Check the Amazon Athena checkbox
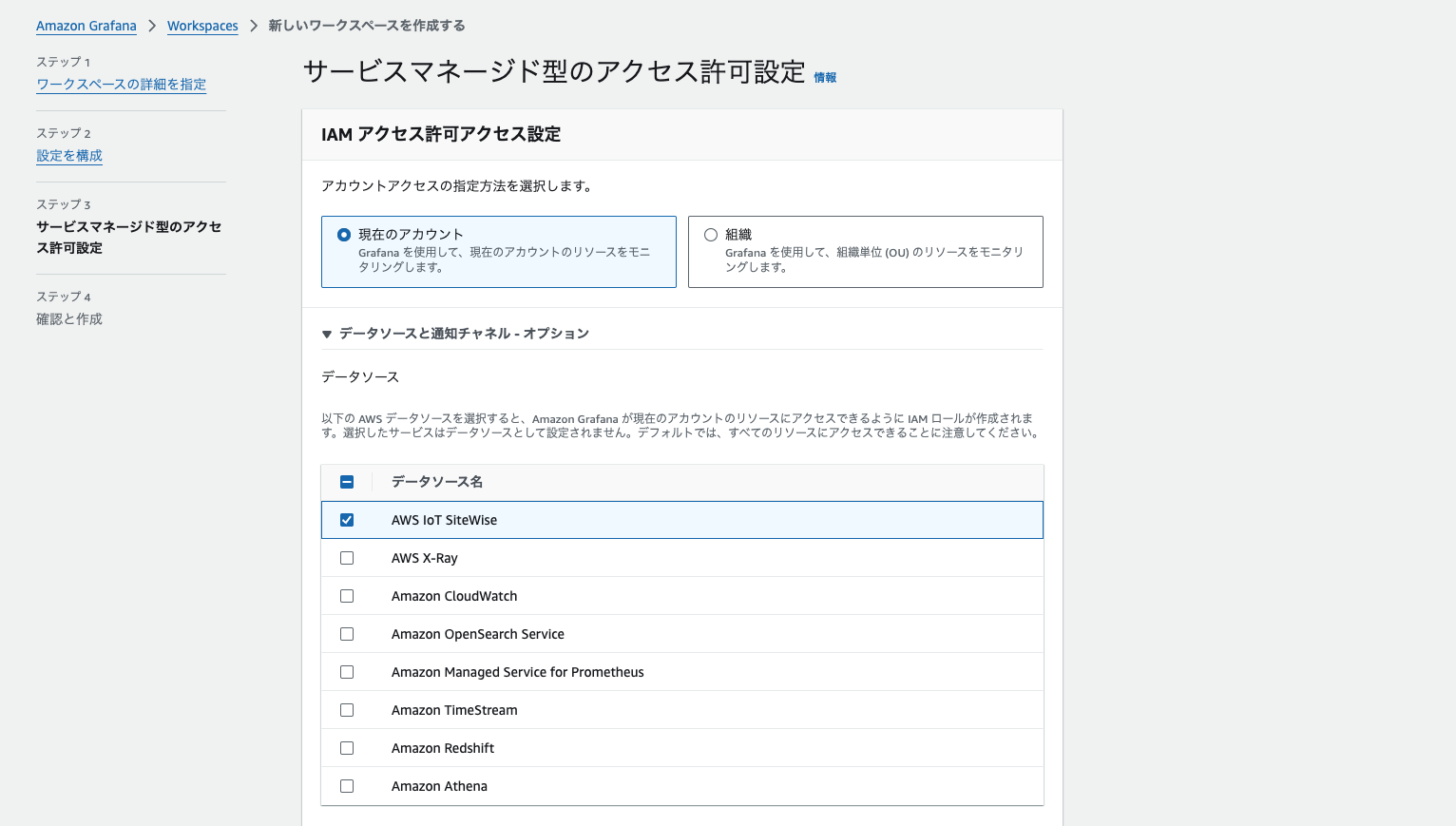The width and height of the screenshot is (1456, 826). coord(347,786)
